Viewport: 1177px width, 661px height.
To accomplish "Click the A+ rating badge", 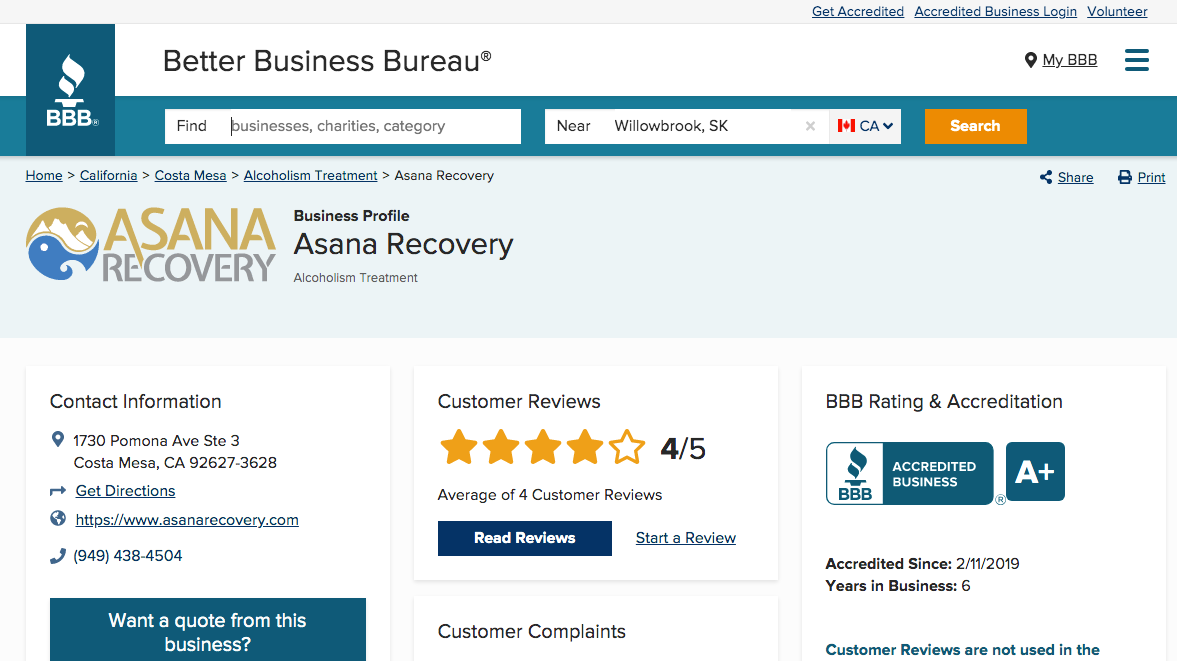I will [x=1035, y=472].
